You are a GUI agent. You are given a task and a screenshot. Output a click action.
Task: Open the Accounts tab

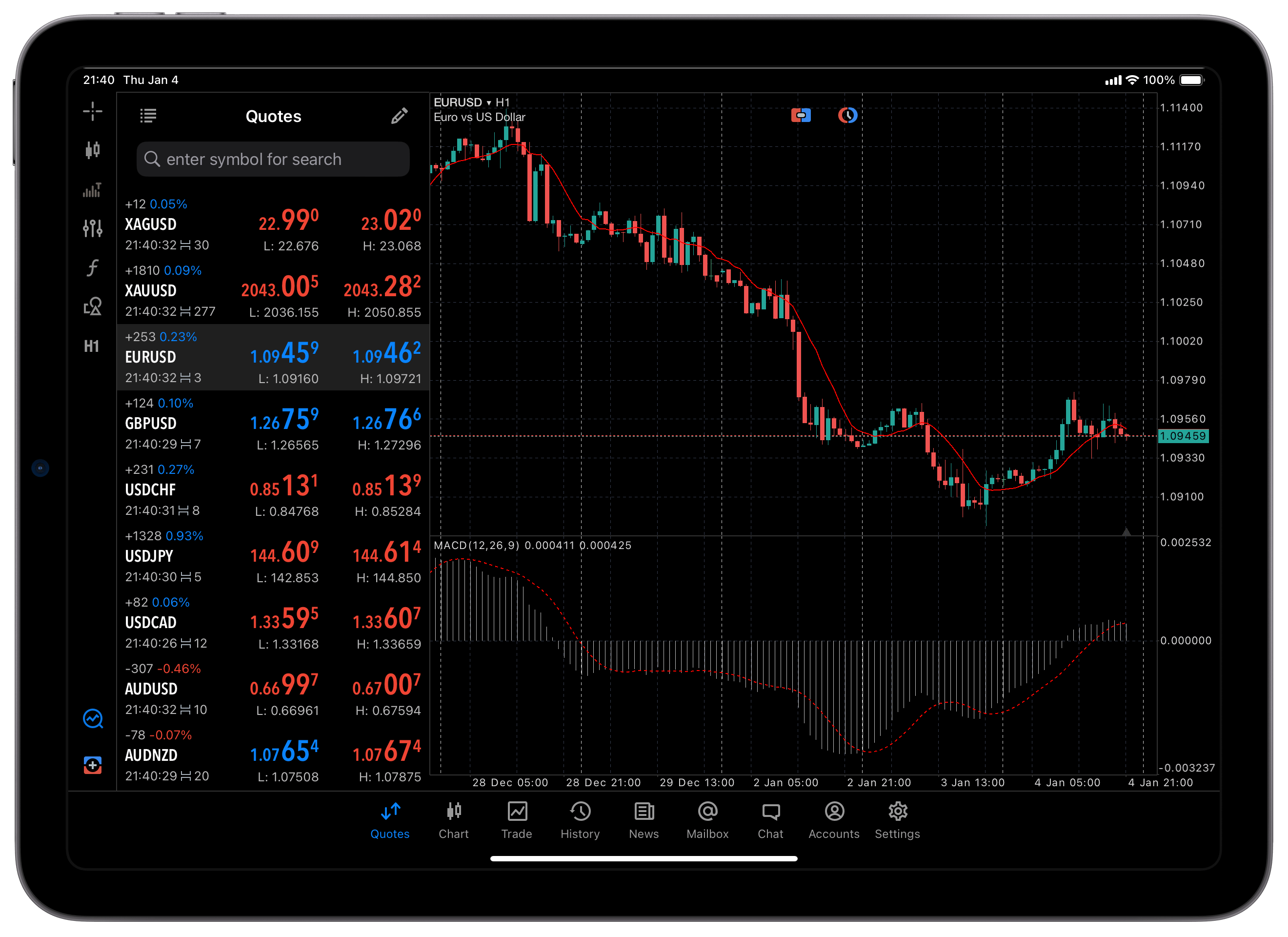click(834, 820)
